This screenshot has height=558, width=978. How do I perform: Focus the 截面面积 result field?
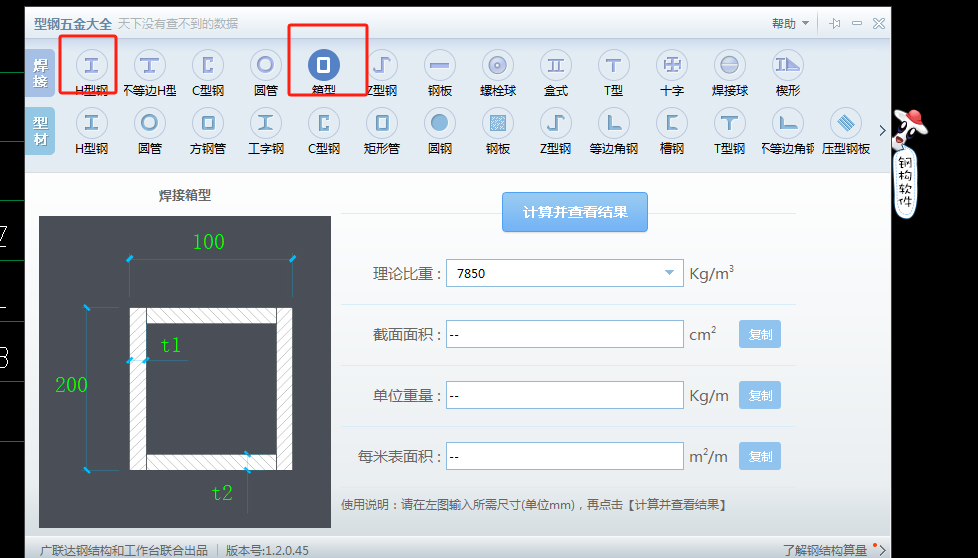(x=565, y=334)
